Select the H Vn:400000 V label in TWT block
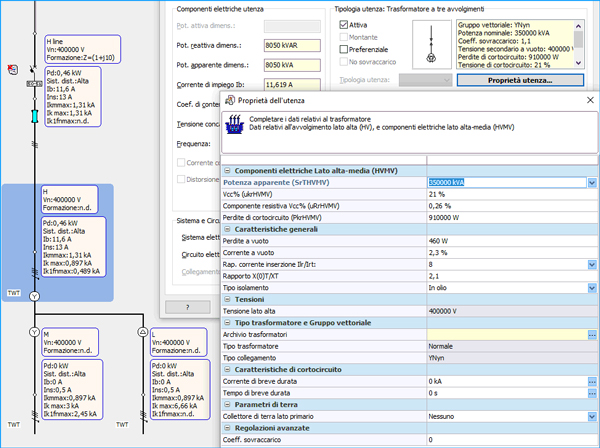The image size is (600, 448). pyautogui.click(x=70, y=199)
